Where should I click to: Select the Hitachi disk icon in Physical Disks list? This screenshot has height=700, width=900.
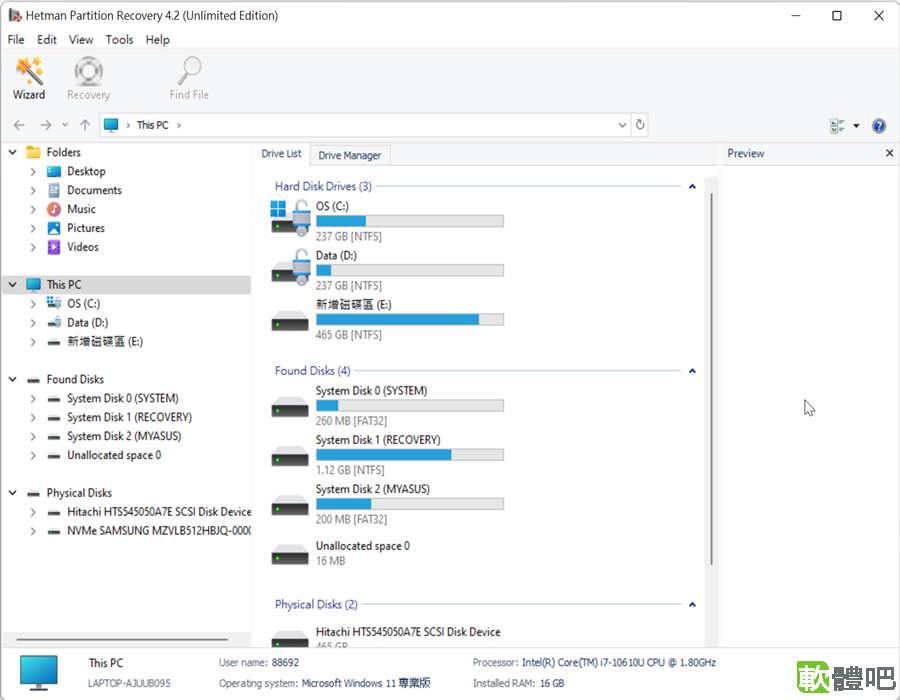coord(290,639)
